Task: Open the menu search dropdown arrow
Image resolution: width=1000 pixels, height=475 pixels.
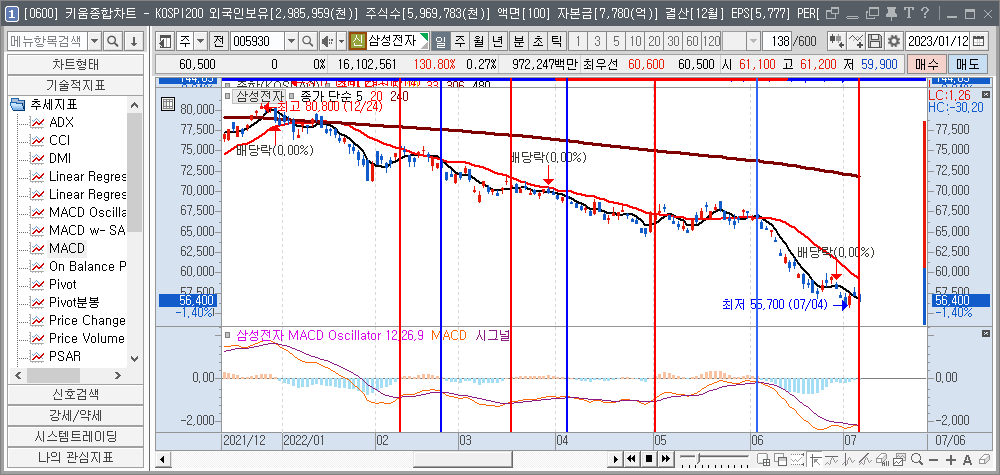Action: pos(94,41)
